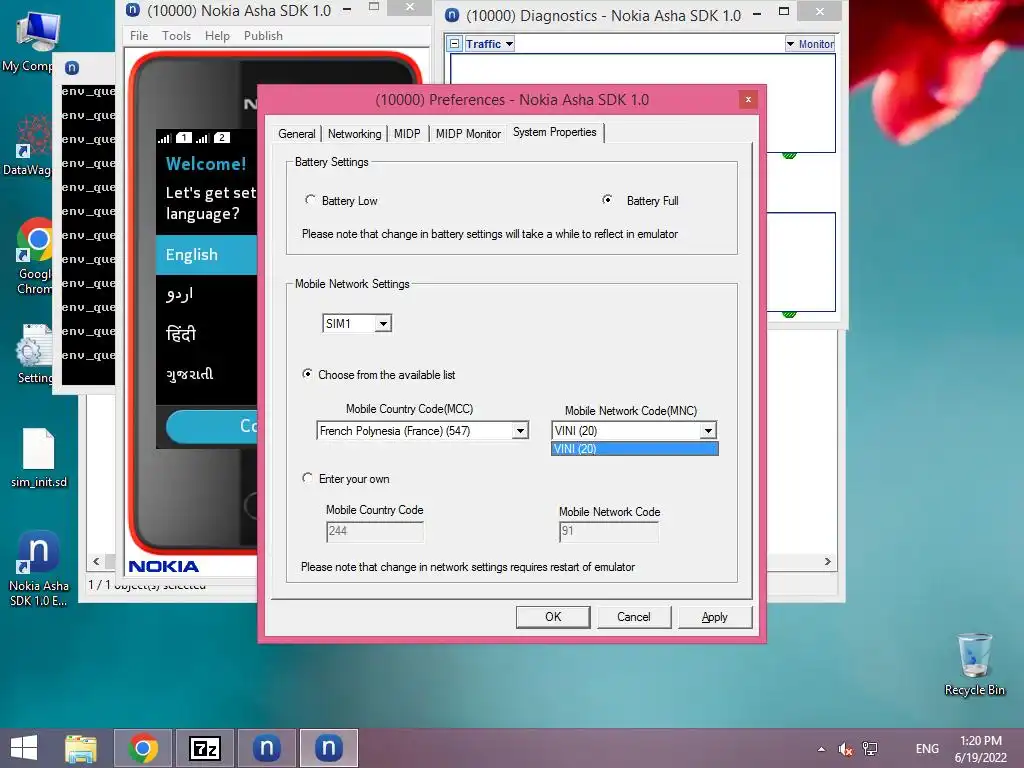Click taskbar clock showing 1:20 PM
The image size is (1024, 768).
pos(980,749)
